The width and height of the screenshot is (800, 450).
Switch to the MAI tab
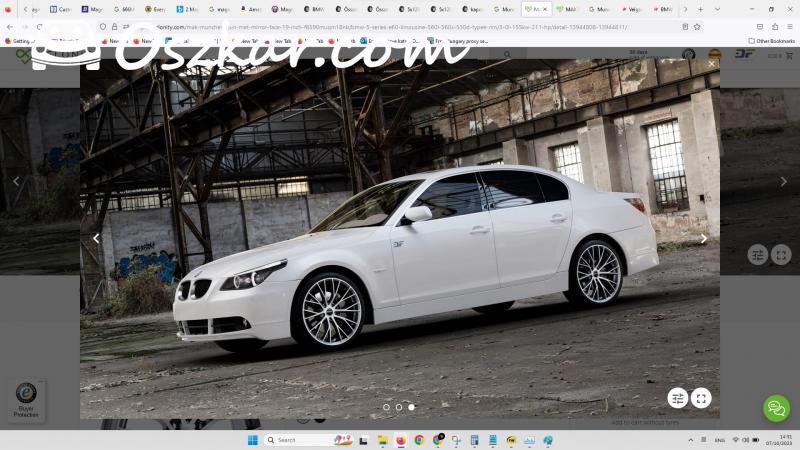pyautogui.click(x=566, y=9)
